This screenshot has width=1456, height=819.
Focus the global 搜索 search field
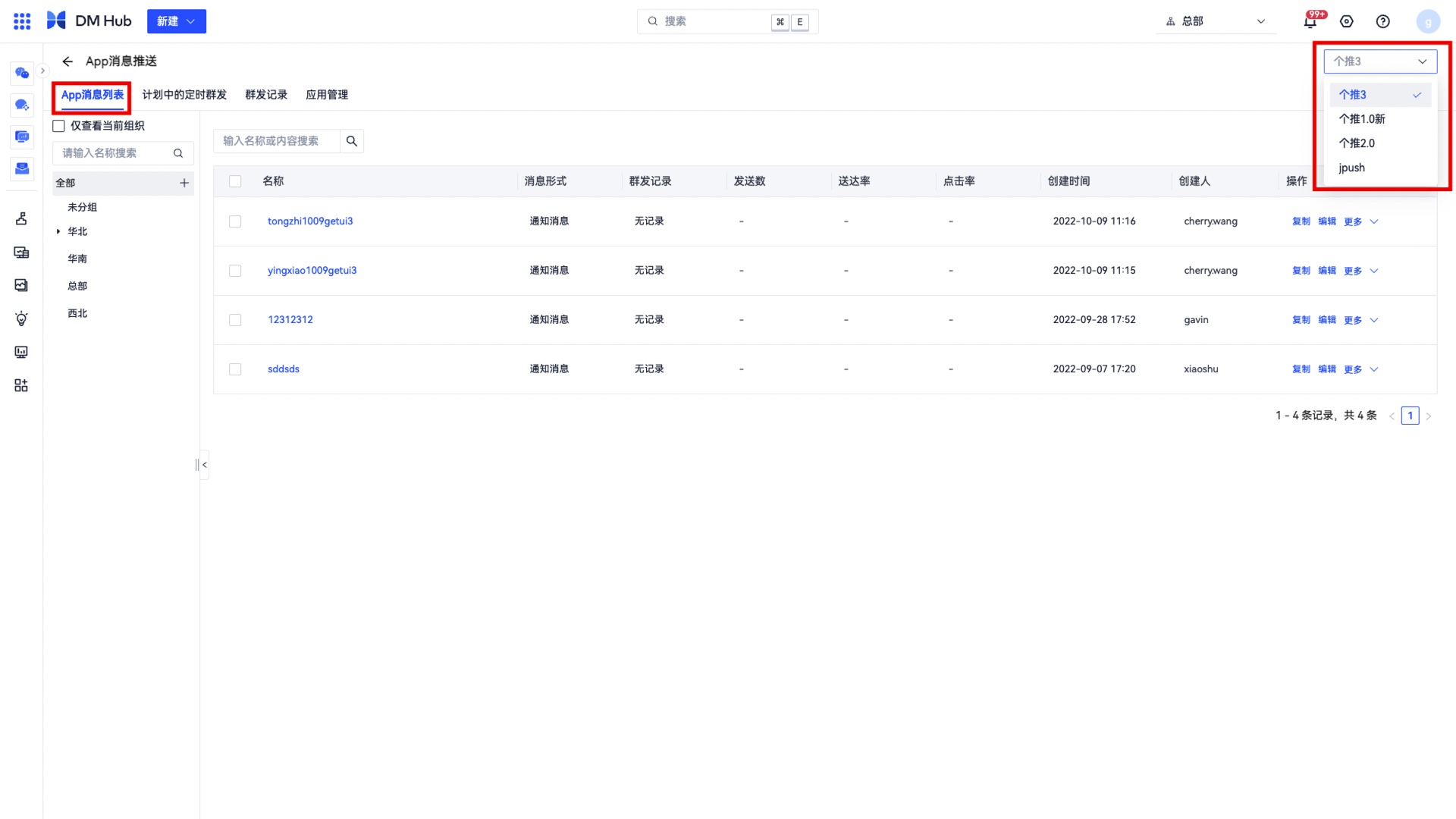coord(727,21)
